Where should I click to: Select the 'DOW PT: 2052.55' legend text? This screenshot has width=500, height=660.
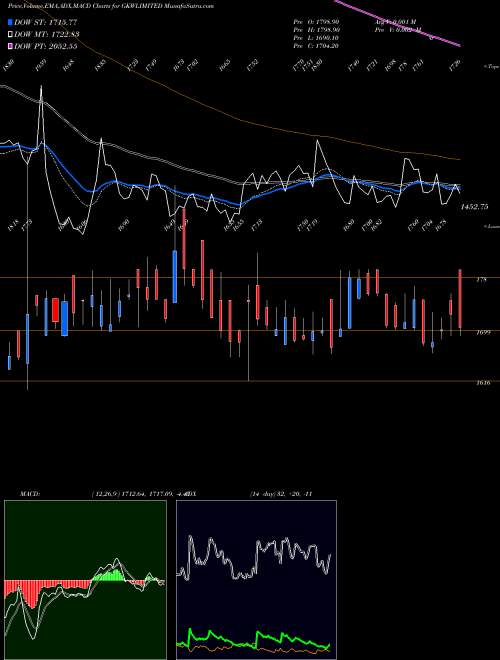(x=46, y=46)
